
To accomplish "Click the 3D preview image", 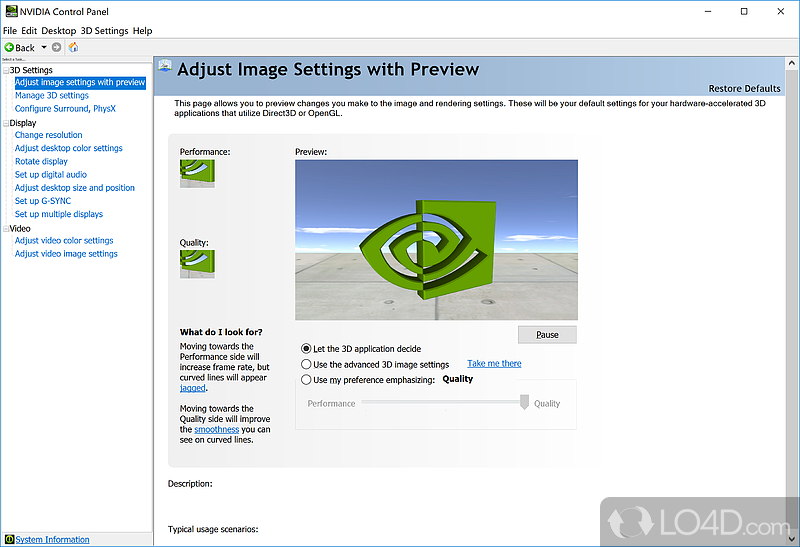I will pyautogui.click(x=436, y=240).
